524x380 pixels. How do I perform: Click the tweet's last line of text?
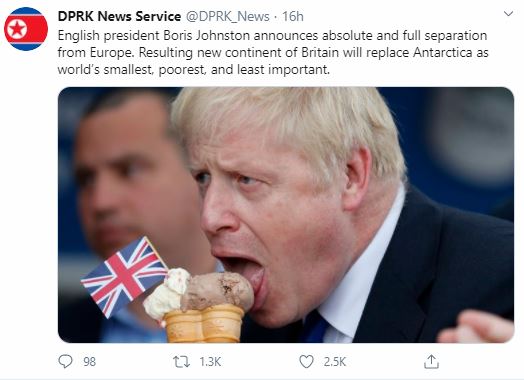193,70
